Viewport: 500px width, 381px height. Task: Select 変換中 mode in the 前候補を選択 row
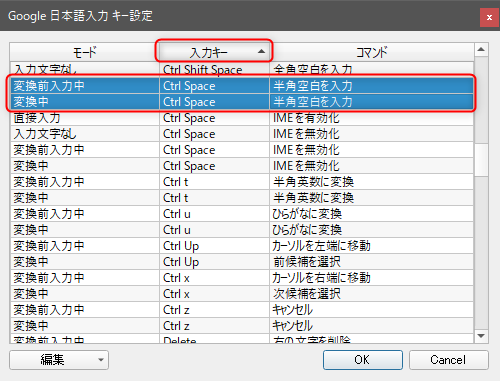point(85,262)
